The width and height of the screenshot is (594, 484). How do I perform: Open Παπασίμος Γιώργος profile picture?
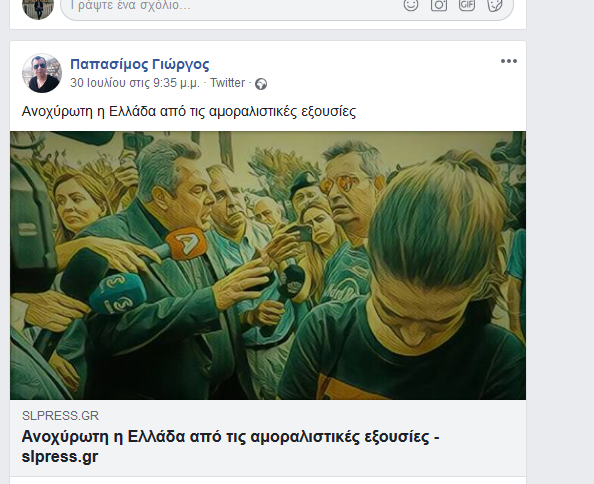[42, 73]
